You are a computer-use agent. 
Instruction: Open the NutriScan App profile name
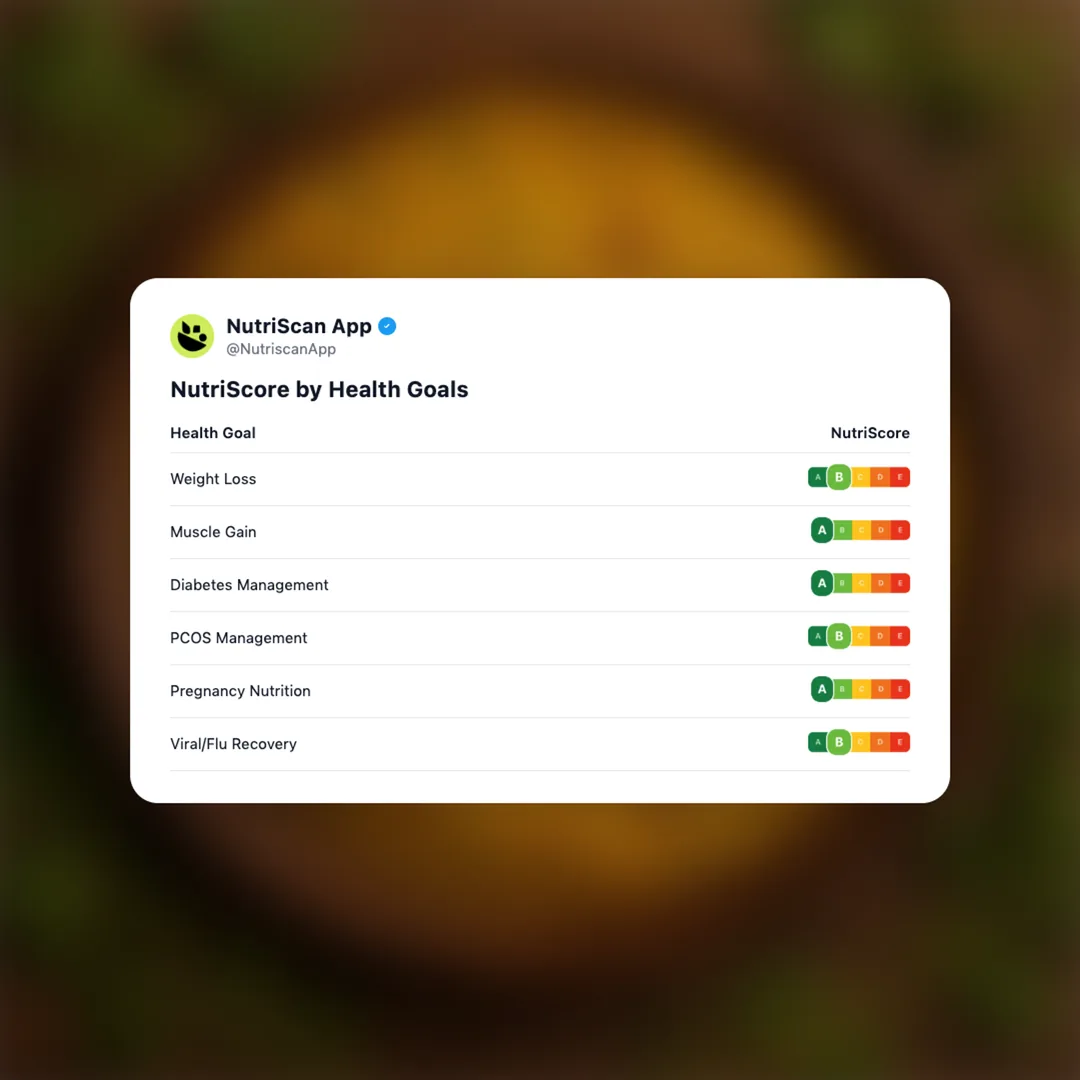click(299, 326)
